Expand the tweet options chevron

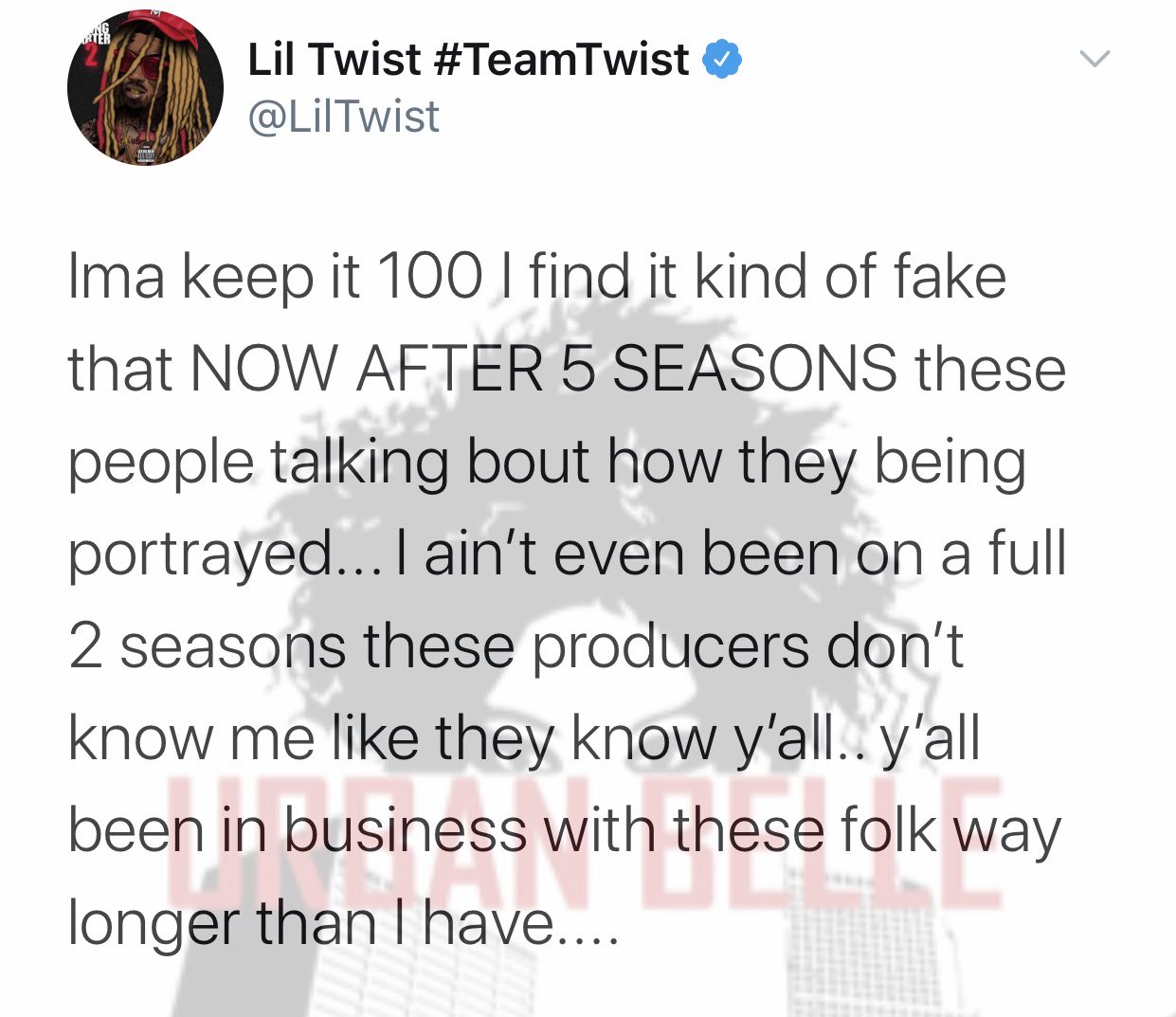coord(1095,59)
